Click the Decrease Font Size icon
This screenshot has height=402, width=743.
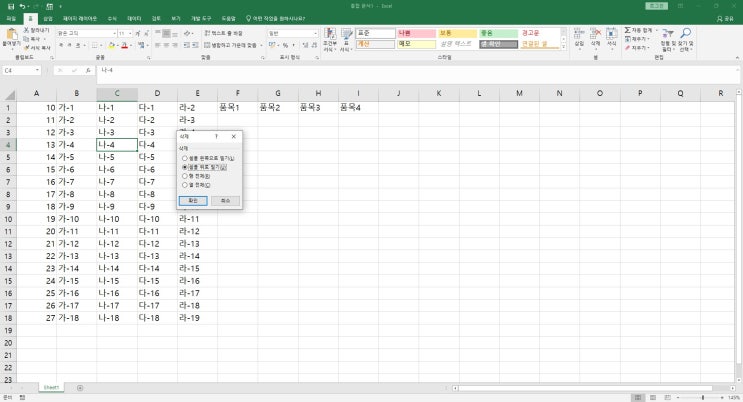[146, 33]
